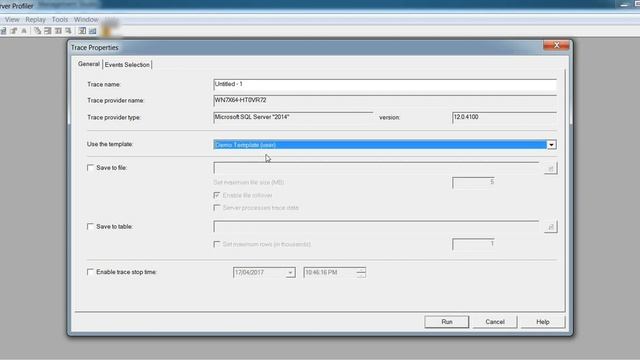Click the 'version:' label
This screenshot has height=360, width=640.
[389, 118]
